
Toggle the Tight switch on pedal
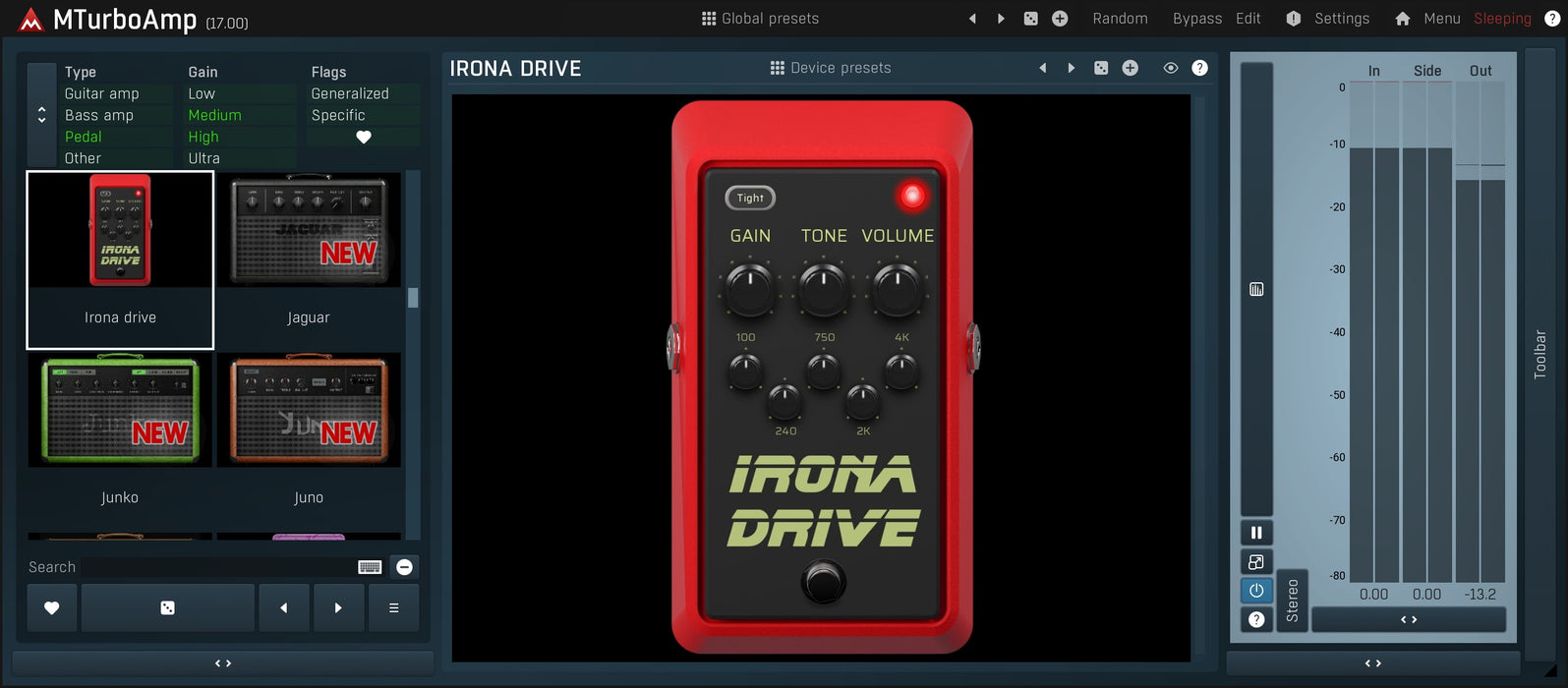[x=750, y=198]
